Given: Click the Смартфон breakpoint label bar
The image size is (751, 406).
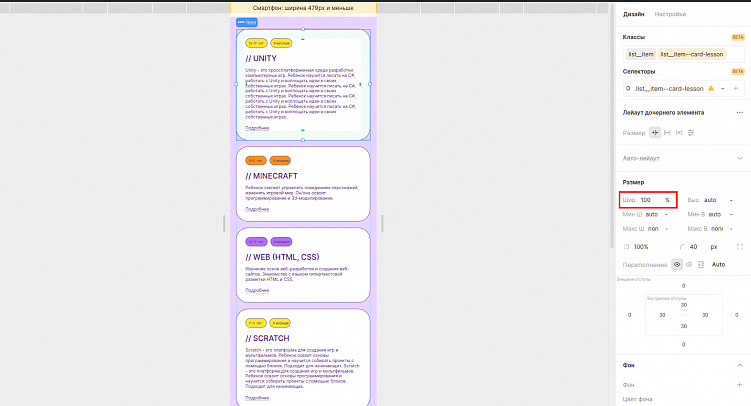Looking at the screenshot, I should (303, 8).
